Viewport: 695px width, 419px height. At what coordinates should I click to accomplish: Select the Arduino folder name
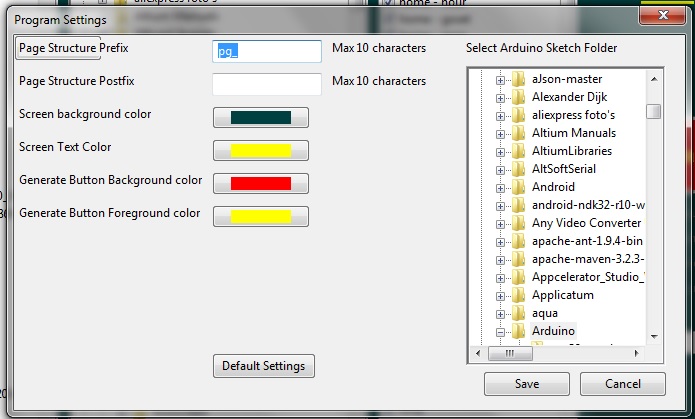(553, 331)
